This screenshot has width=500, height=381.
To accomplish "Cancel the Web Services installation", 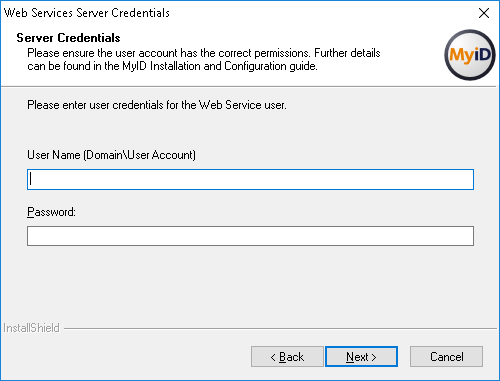I will pos(446,357).
